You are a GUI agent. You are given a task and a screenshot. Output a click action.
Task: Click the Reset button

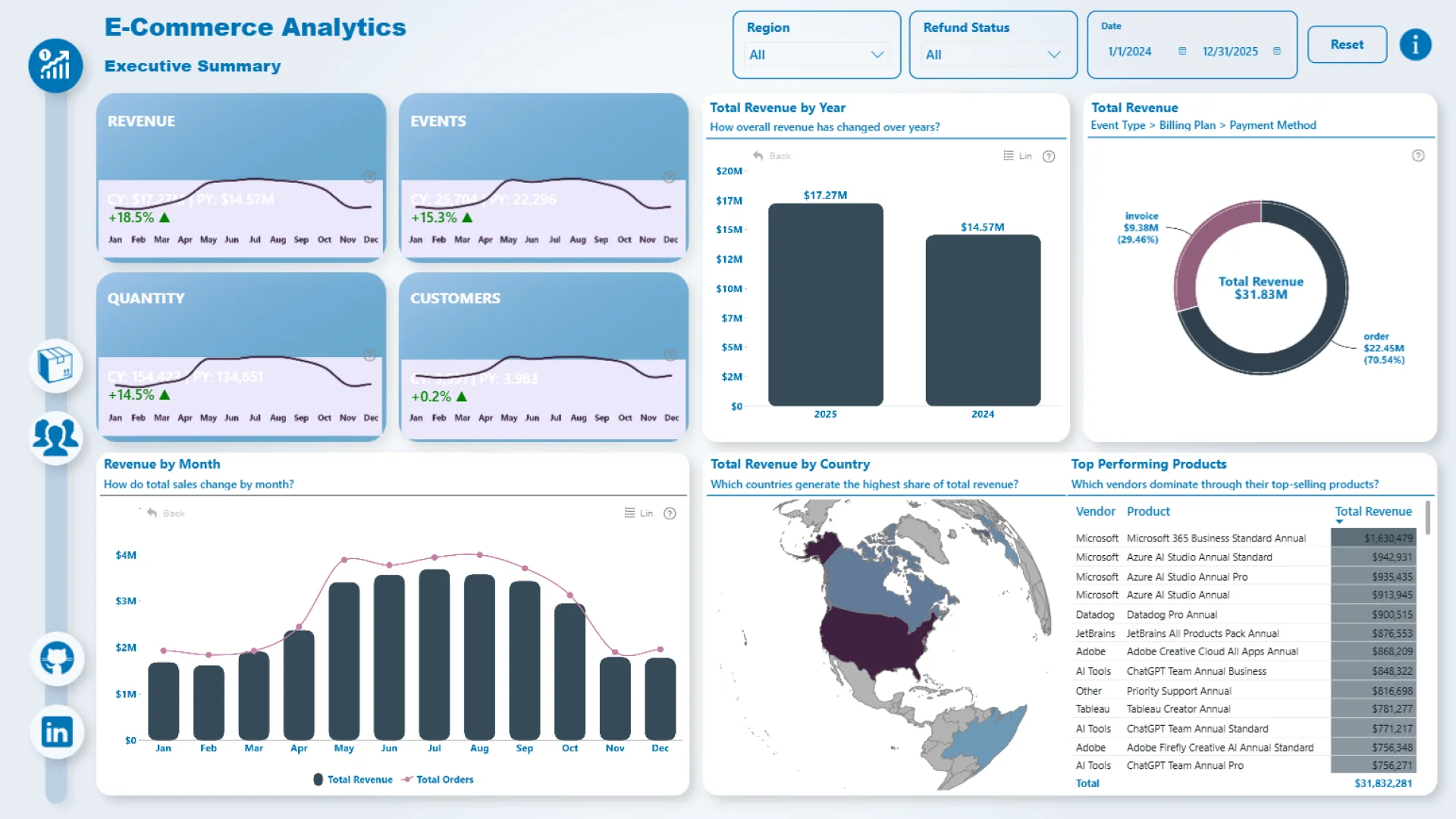click(x=1347, y=45)
